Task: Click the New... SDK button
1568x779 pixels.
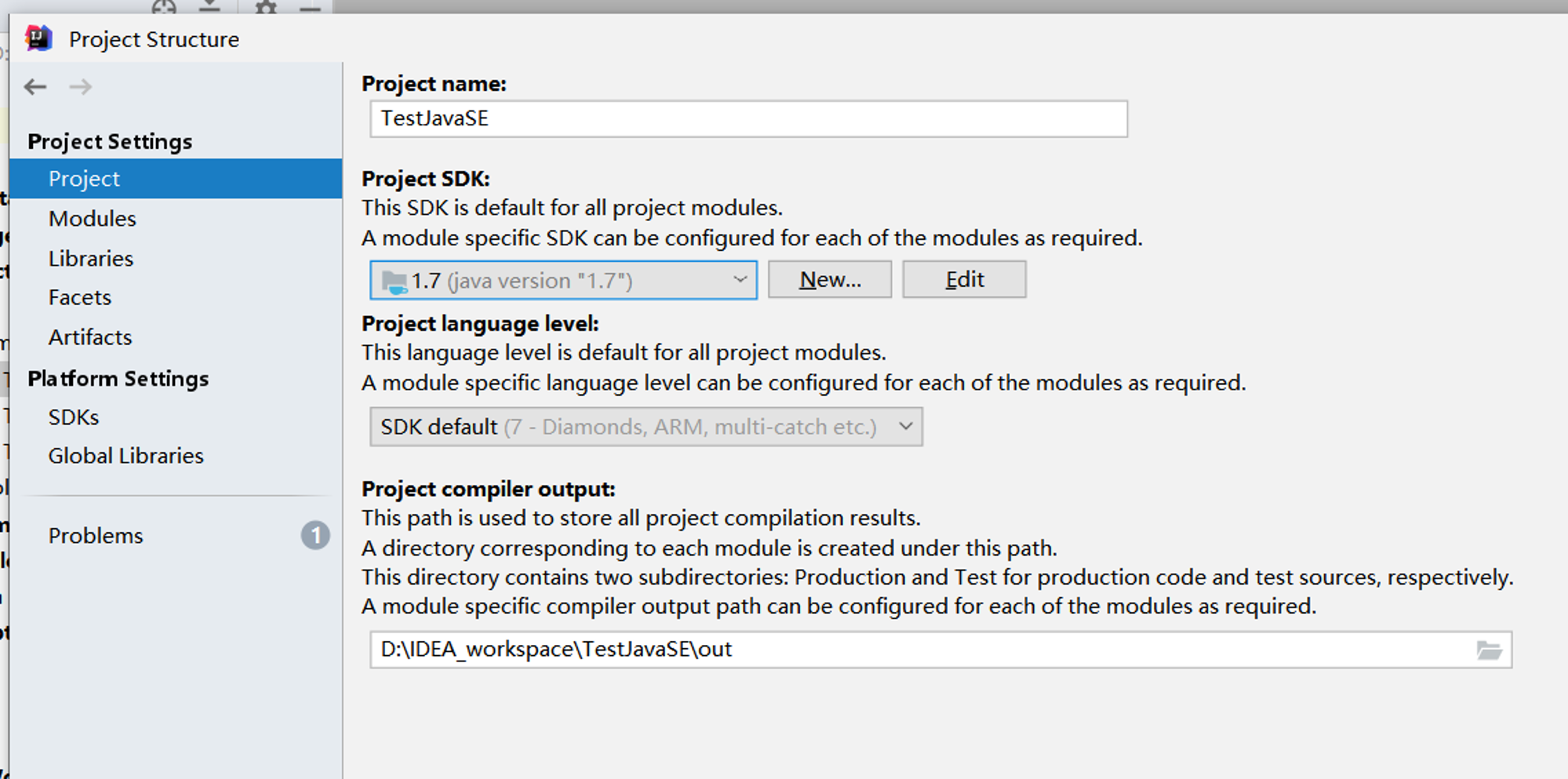Action: pos(829,280)
